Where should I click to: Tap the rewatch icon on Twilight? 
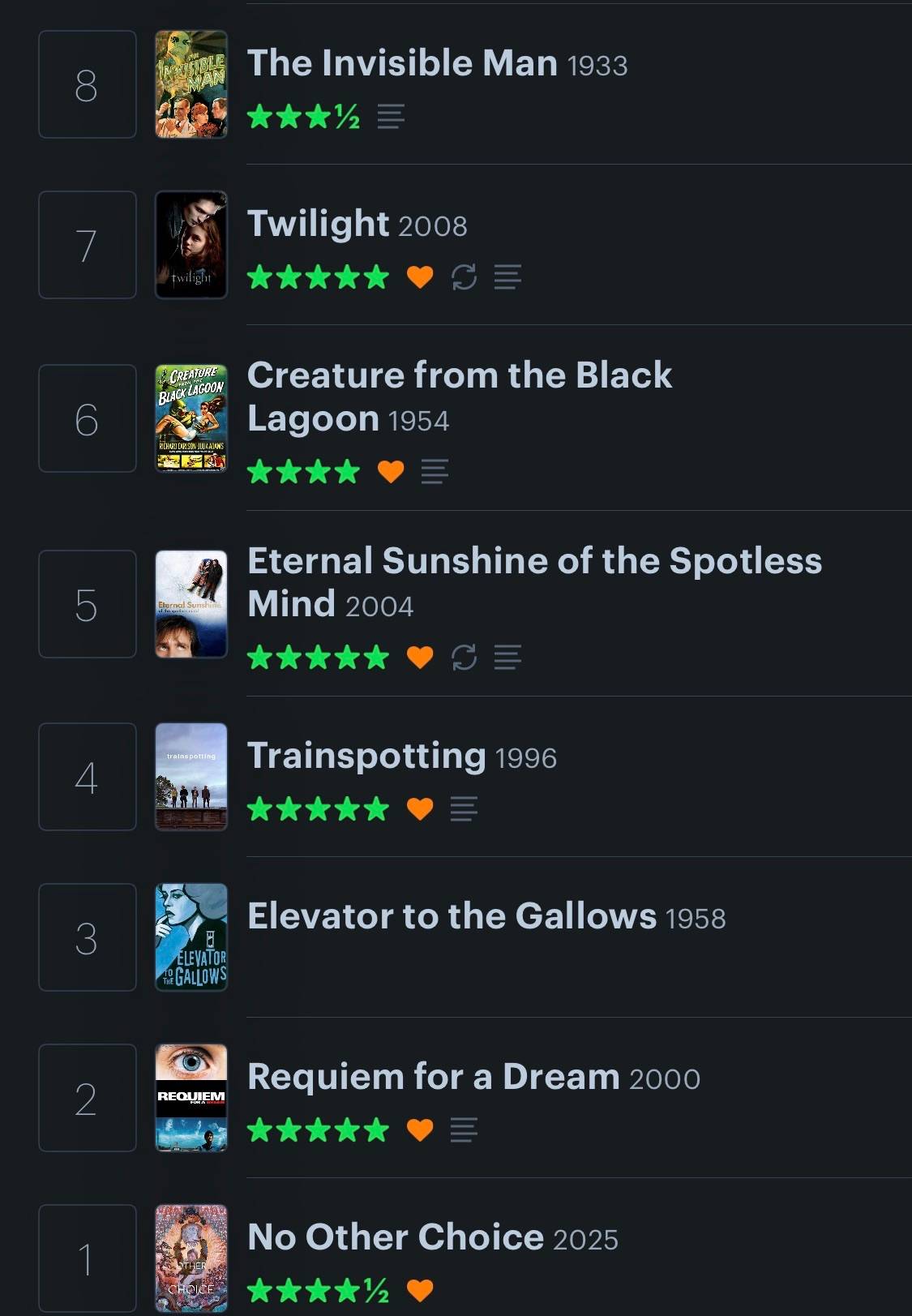click(x=464, y=277)
